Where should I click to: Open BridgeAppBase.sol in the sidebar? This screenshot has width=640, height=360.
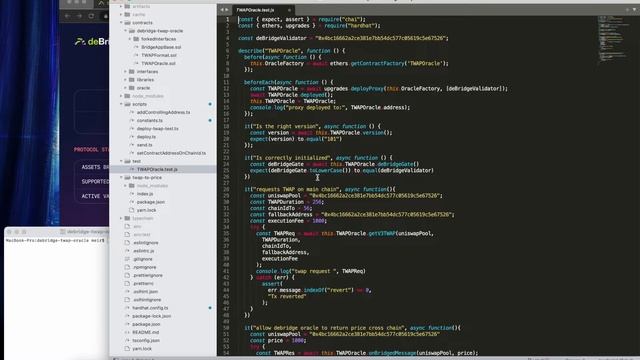pyautogui.click(x=161, y=47)
